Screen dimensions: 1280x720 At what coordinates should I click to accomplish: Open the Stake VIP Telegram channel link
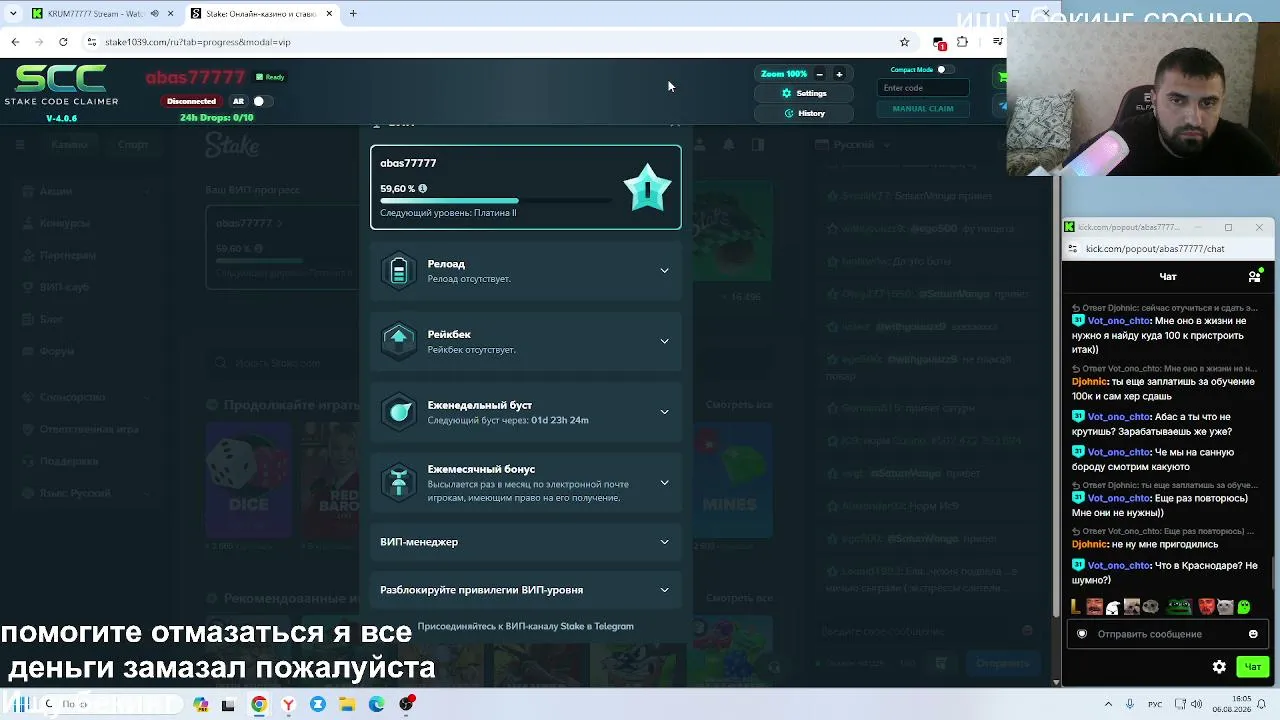point(526,626)
